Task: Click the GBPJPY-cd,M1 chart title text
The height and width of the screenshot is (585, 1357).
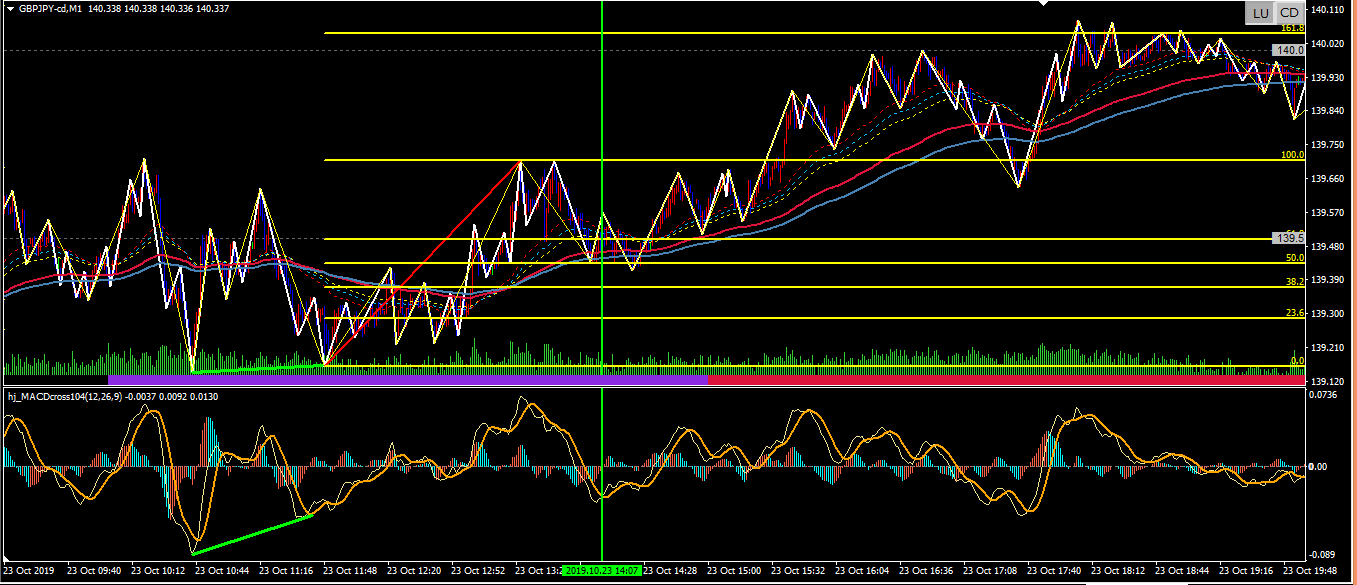Action: [48, 8]
